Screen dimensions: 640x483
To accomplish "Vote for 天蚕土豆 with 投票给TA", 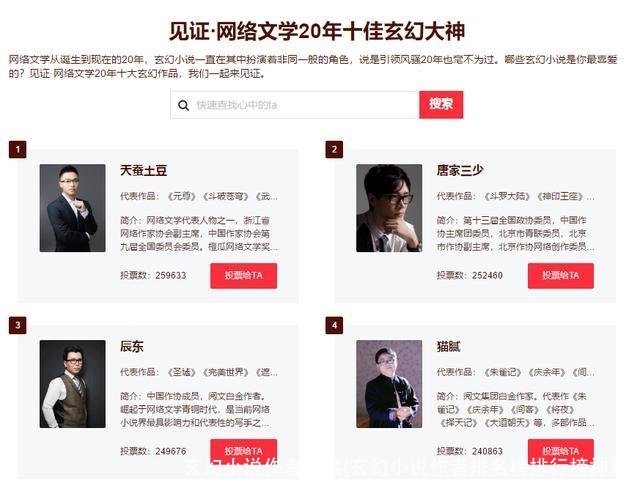I will coord(244,276).
